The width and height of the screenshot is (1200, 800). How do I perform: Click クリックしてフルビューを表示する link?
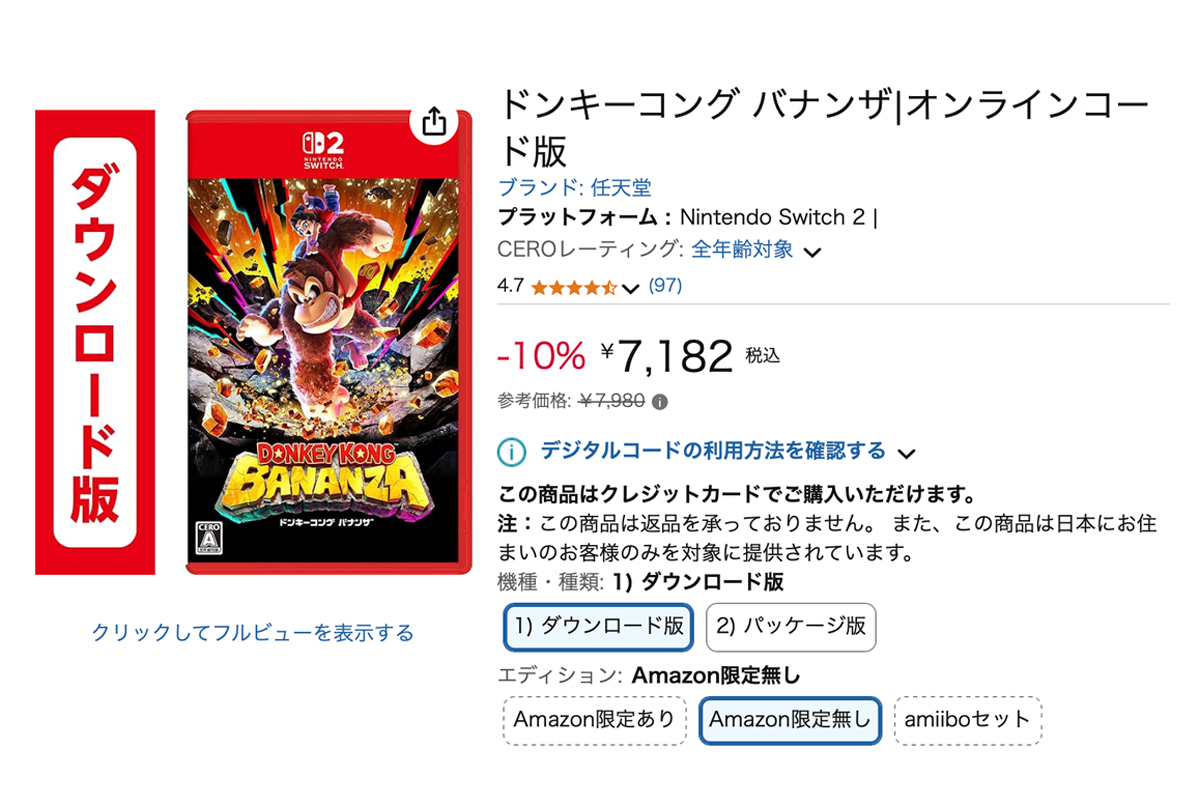tap(255, 630)
